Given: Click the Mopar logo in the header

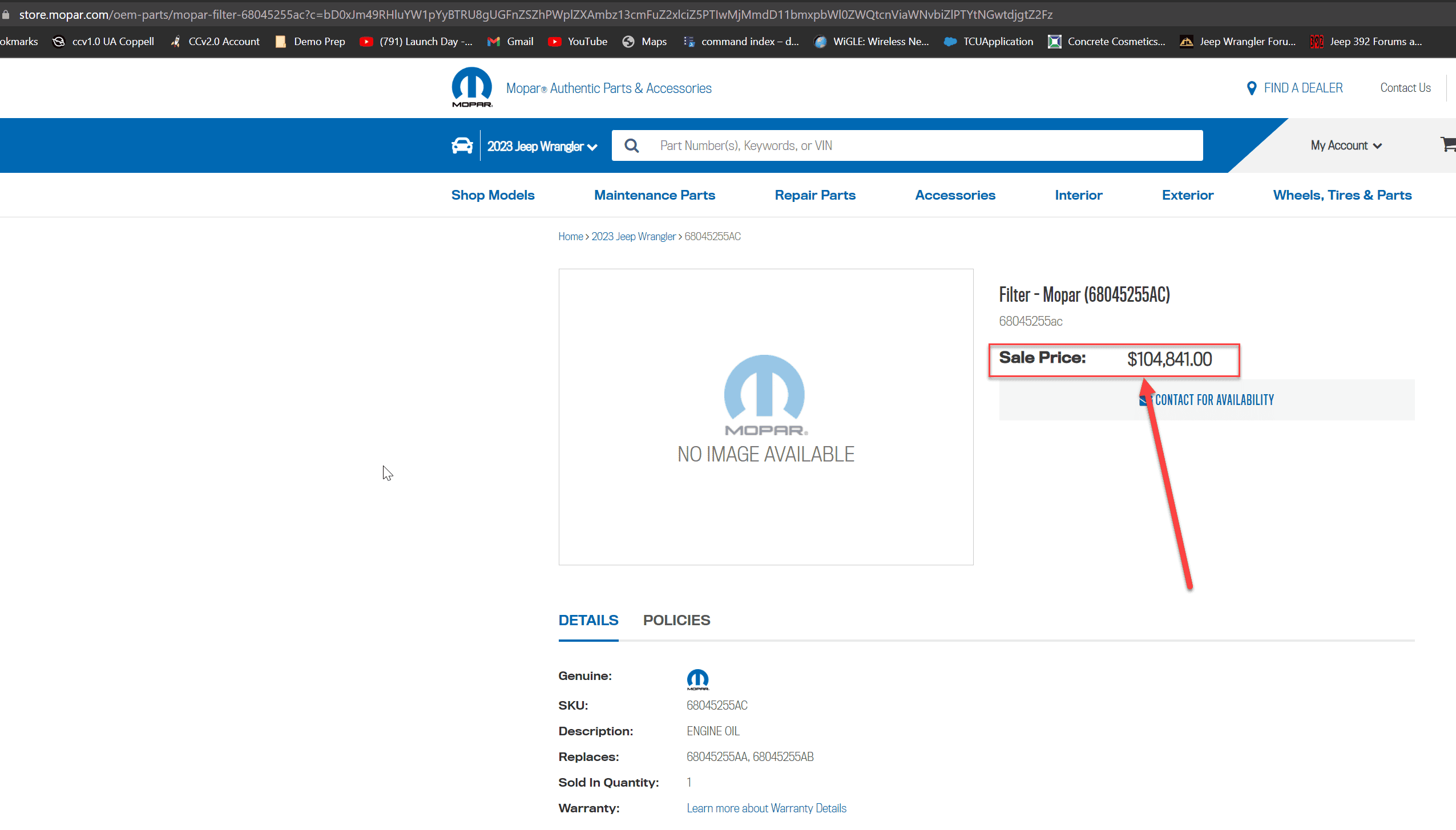Looking at the screenshot, I should 472,87.
